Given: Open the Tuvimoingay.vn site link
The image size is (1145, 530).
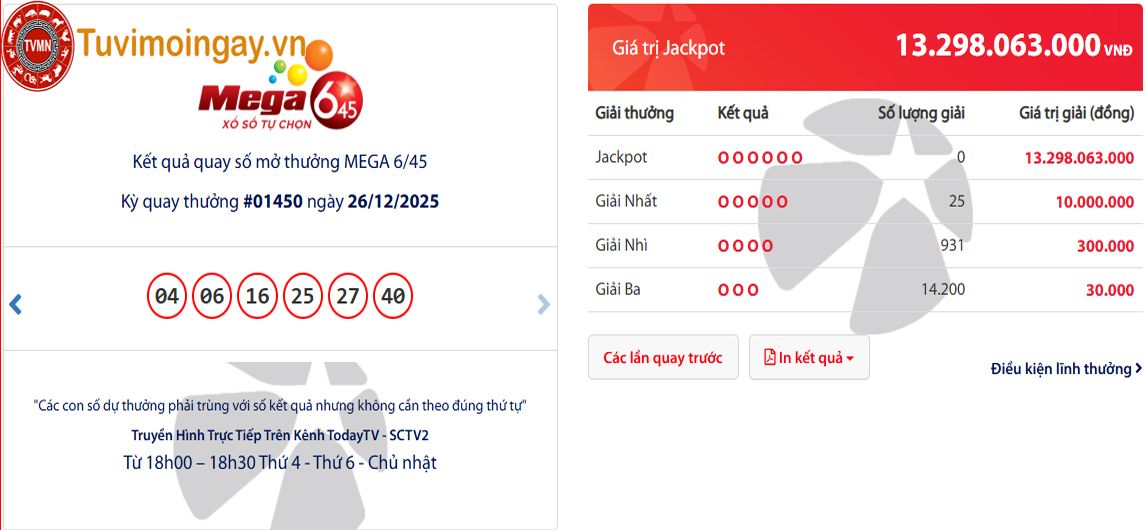Looking at the screenshot, I should tap(177, 44).
